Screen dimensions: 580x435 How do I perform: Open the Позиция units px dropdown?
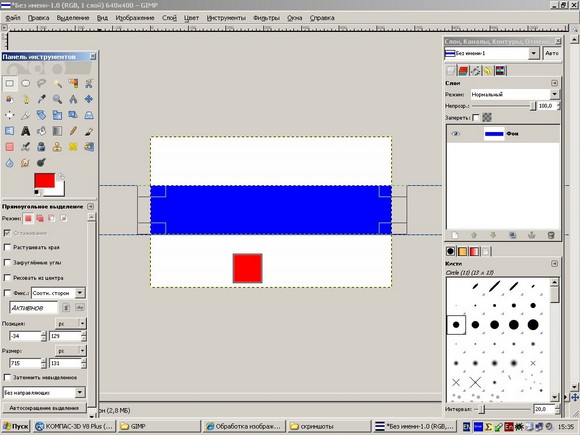[x=71, y=323]
